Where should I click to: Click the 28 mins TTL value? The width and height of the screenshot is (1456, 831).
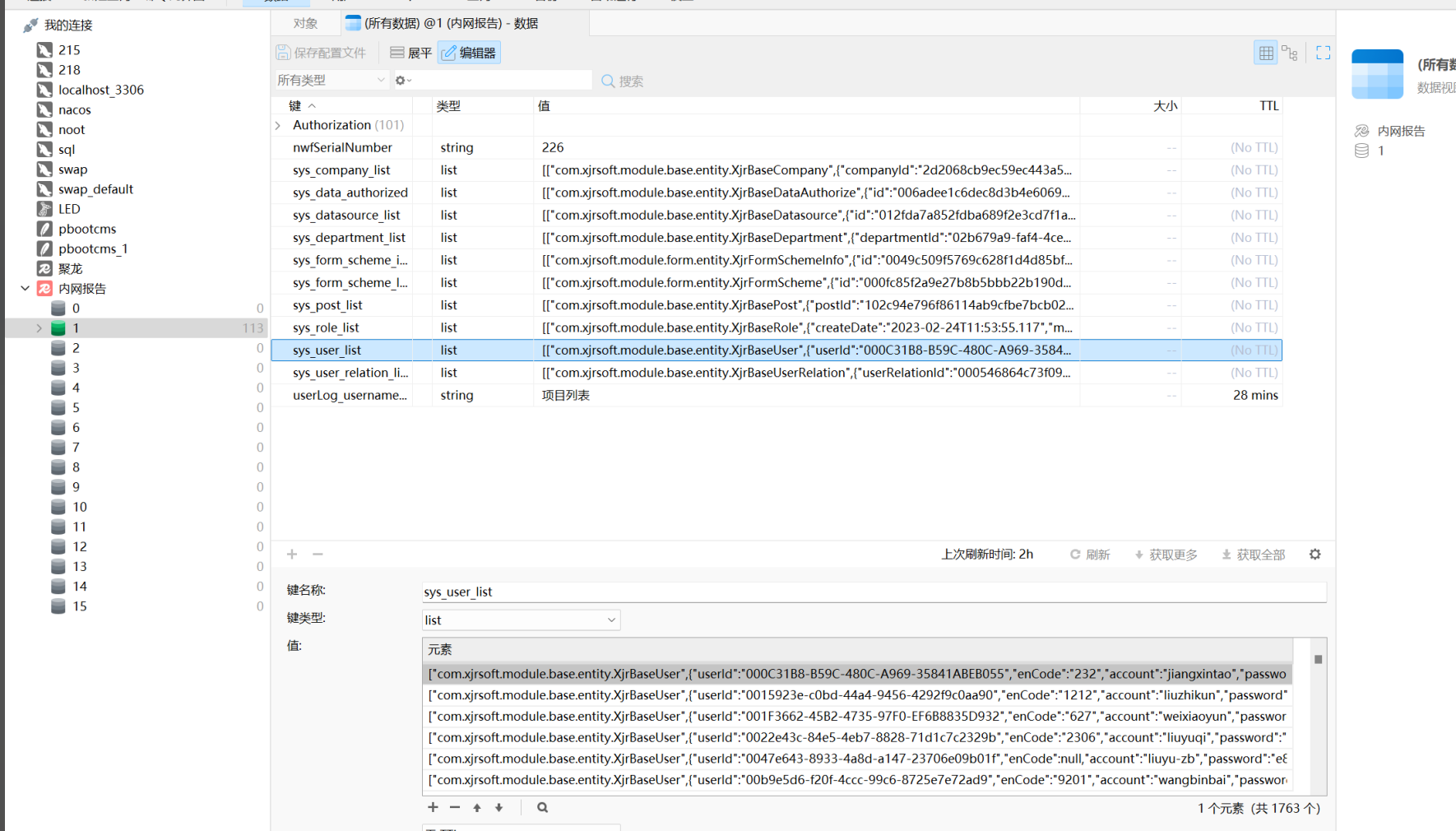pyautogui.click(x=1255, y=395)
